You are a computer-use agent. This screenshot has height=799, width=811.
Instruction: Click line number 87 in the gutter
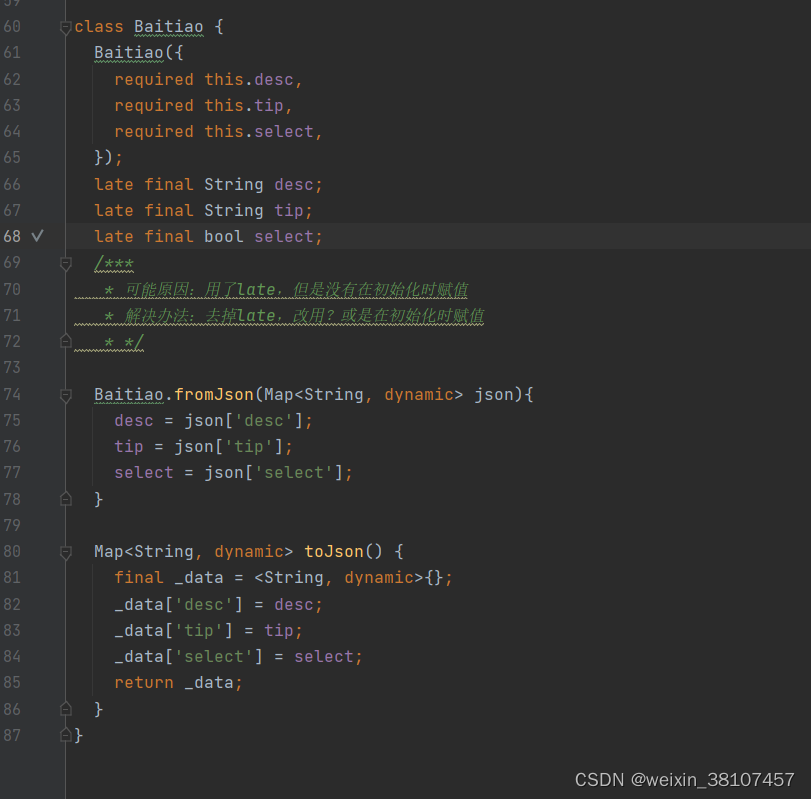point(12,735)
